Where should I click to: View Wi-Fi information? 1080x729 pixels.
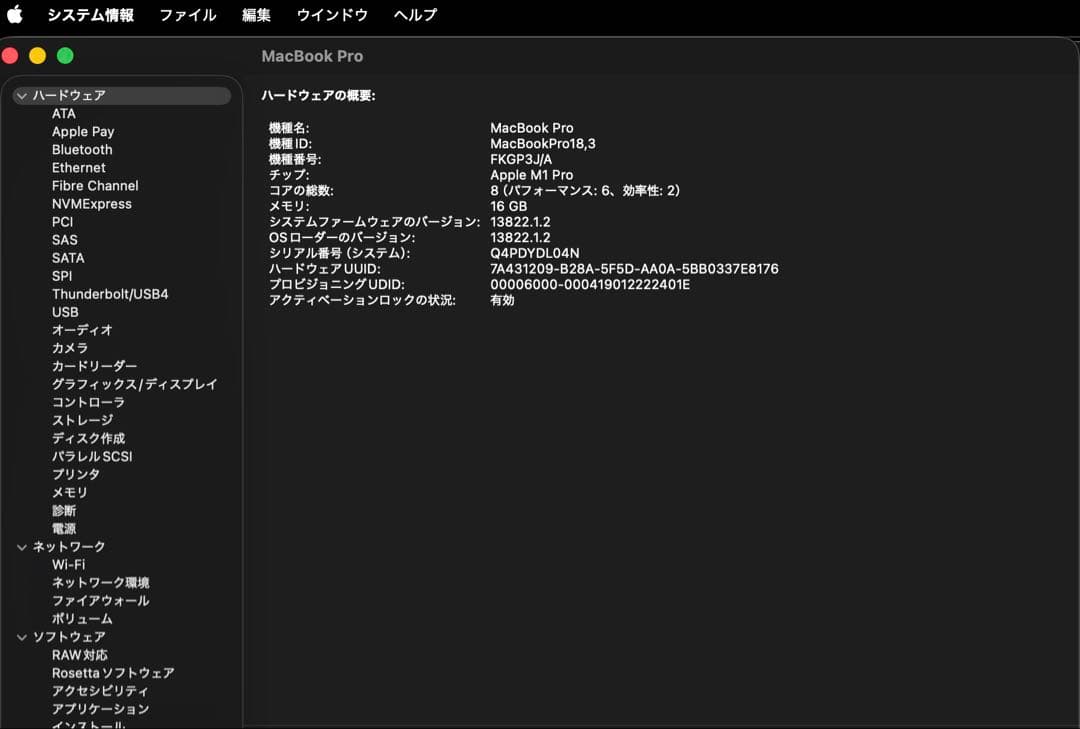67,563
